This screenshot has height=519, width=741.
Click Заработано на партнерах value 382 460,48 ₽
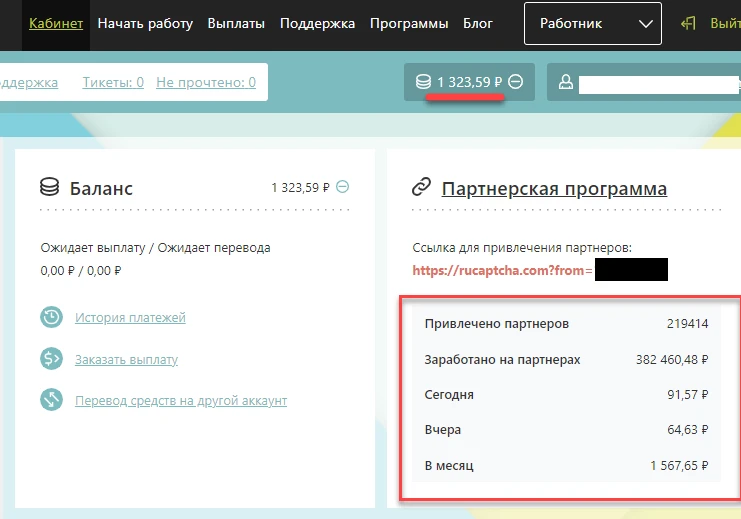pos(672,360)
